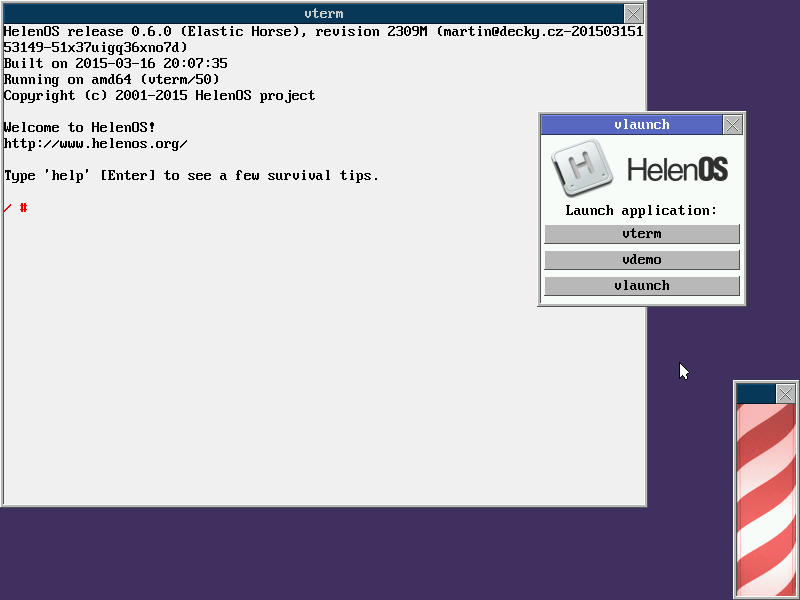Close the vlaunch launcher window

733,125
